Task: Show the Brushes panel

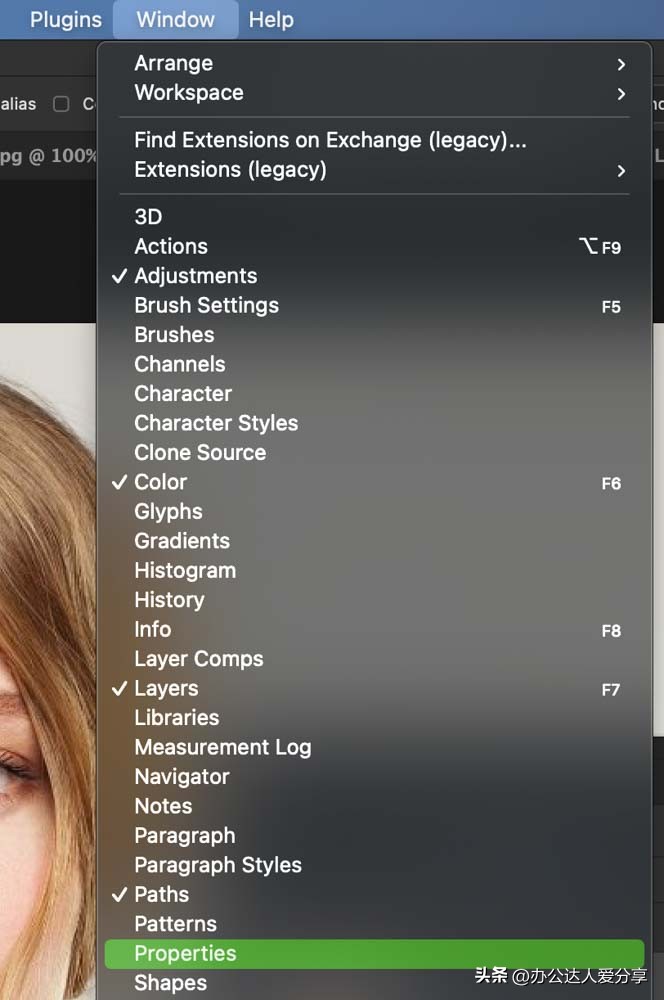Action: point(374,335)
